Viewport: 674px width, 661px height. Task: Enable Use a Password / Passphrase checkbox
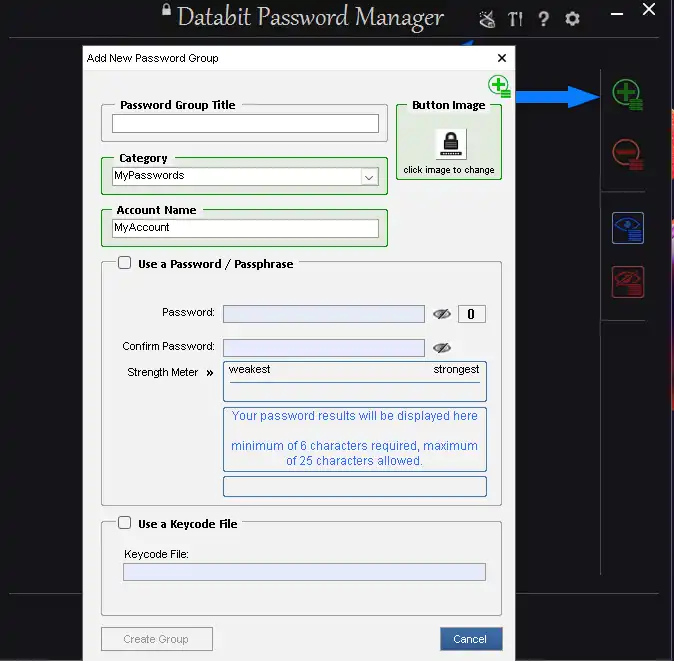[x=125, y=264]
